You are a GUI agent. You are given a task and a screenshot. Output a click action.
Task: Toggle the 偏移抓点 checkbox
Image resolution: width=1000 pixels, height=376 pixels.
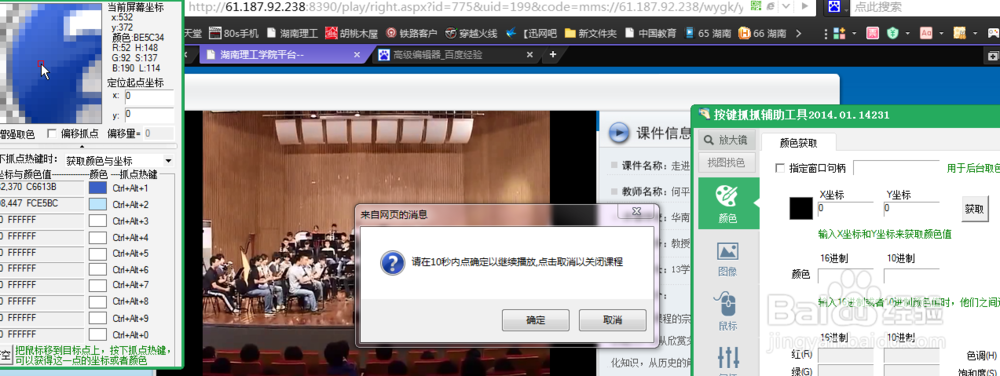pyautogui.click(x=52, y=134)
